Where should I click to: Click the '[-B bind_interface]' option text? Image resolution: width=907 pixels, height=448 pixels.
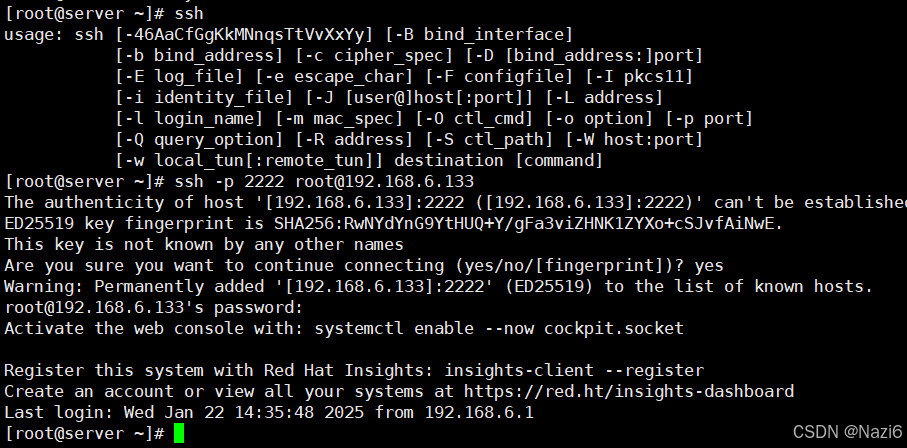479,35
